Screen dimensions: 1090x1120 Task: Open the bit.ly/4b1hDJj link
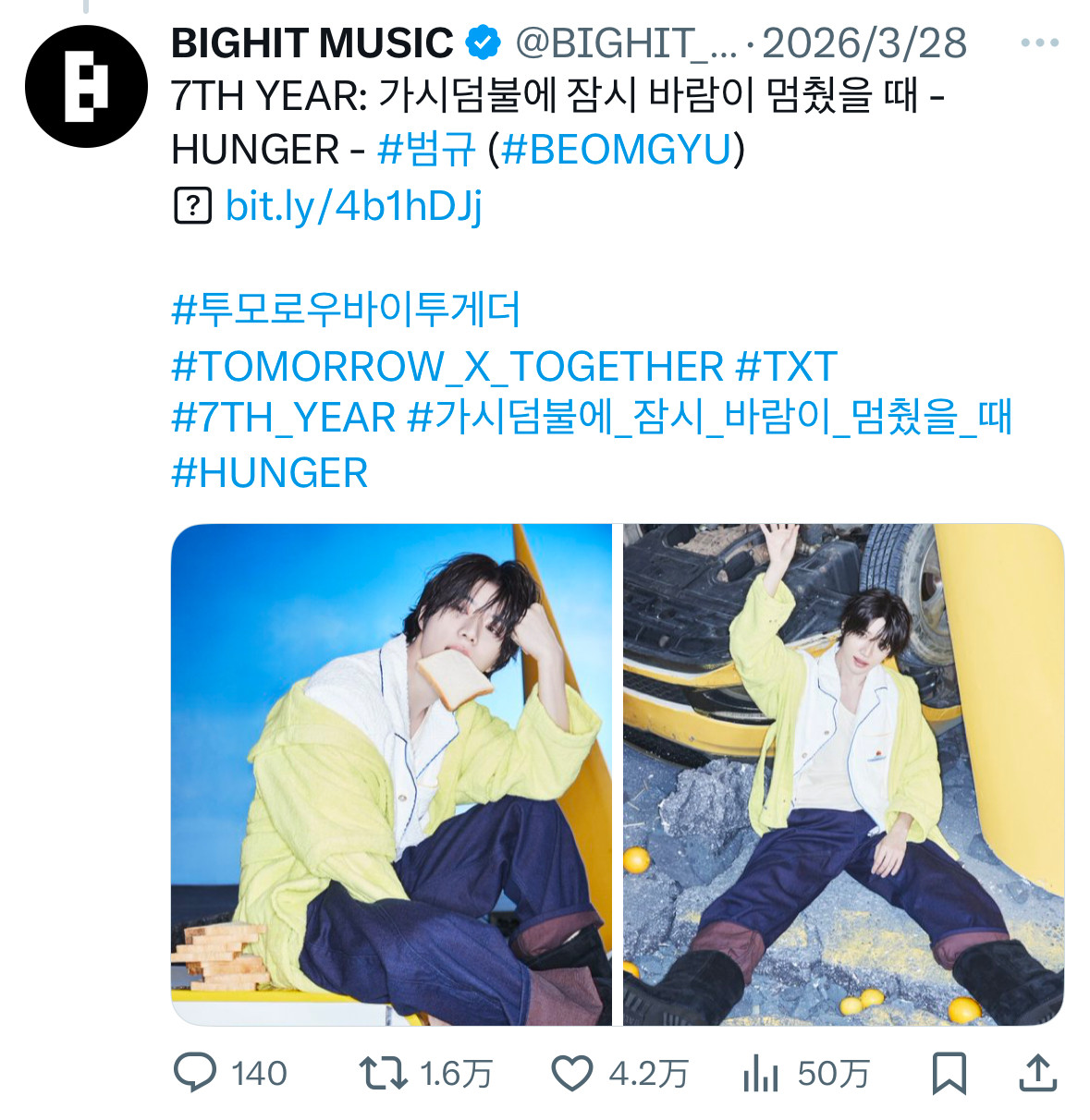pyautogui.click(x=353, y=205)
